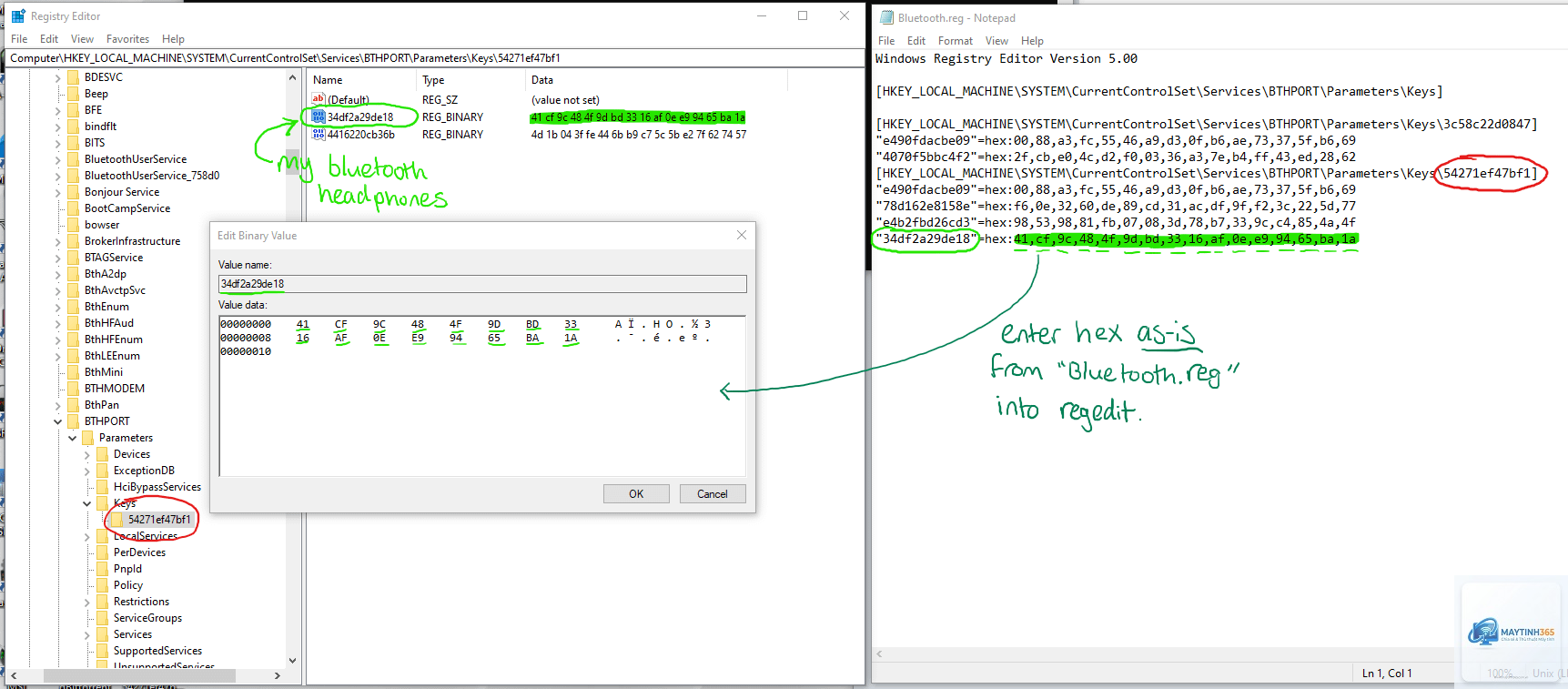Click the ServiceGroups folder icon
The image size is (1568, 689).
[102, 618]
